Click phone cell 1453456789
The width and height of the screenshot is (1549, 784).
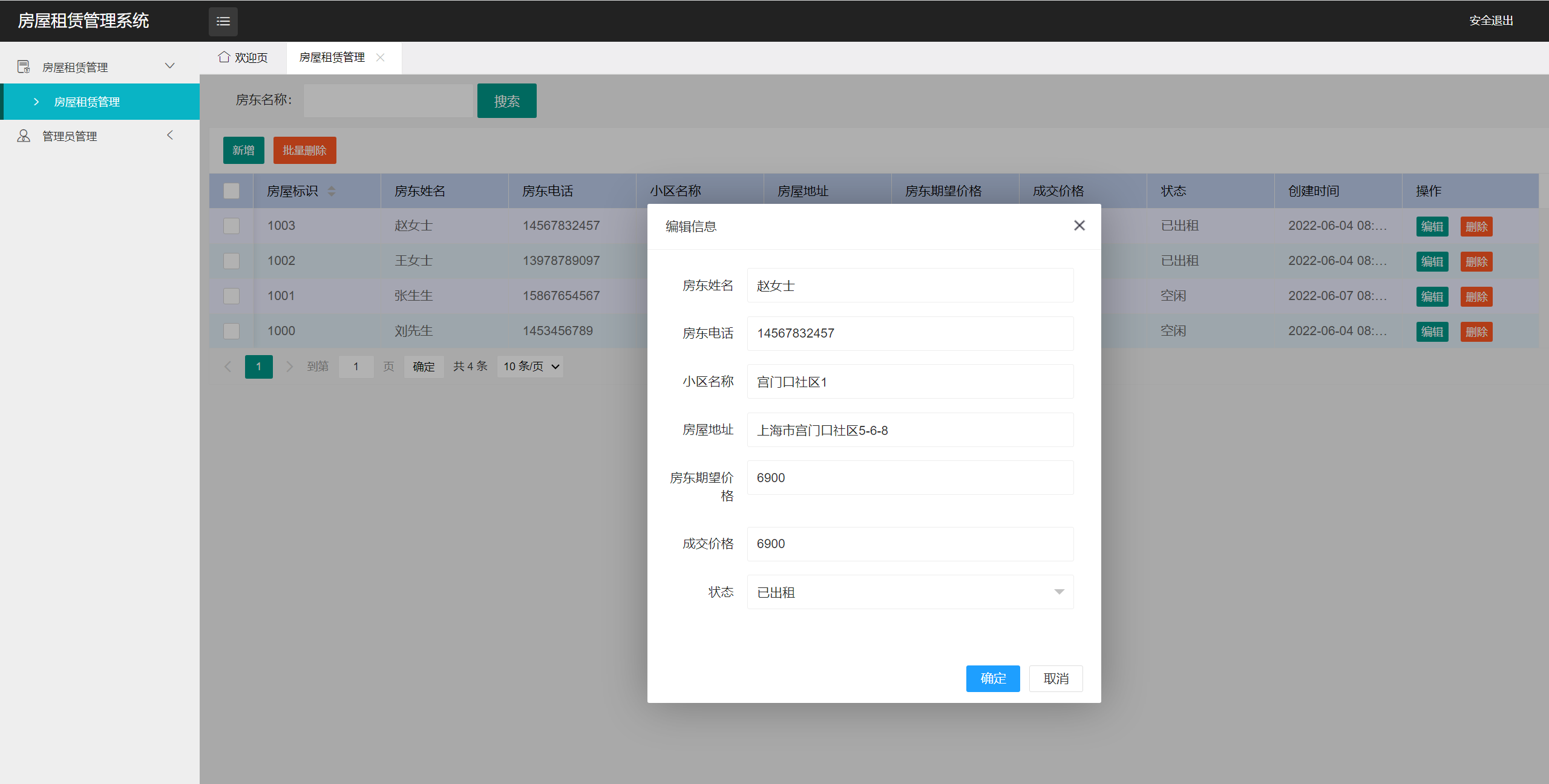(557, 331)
